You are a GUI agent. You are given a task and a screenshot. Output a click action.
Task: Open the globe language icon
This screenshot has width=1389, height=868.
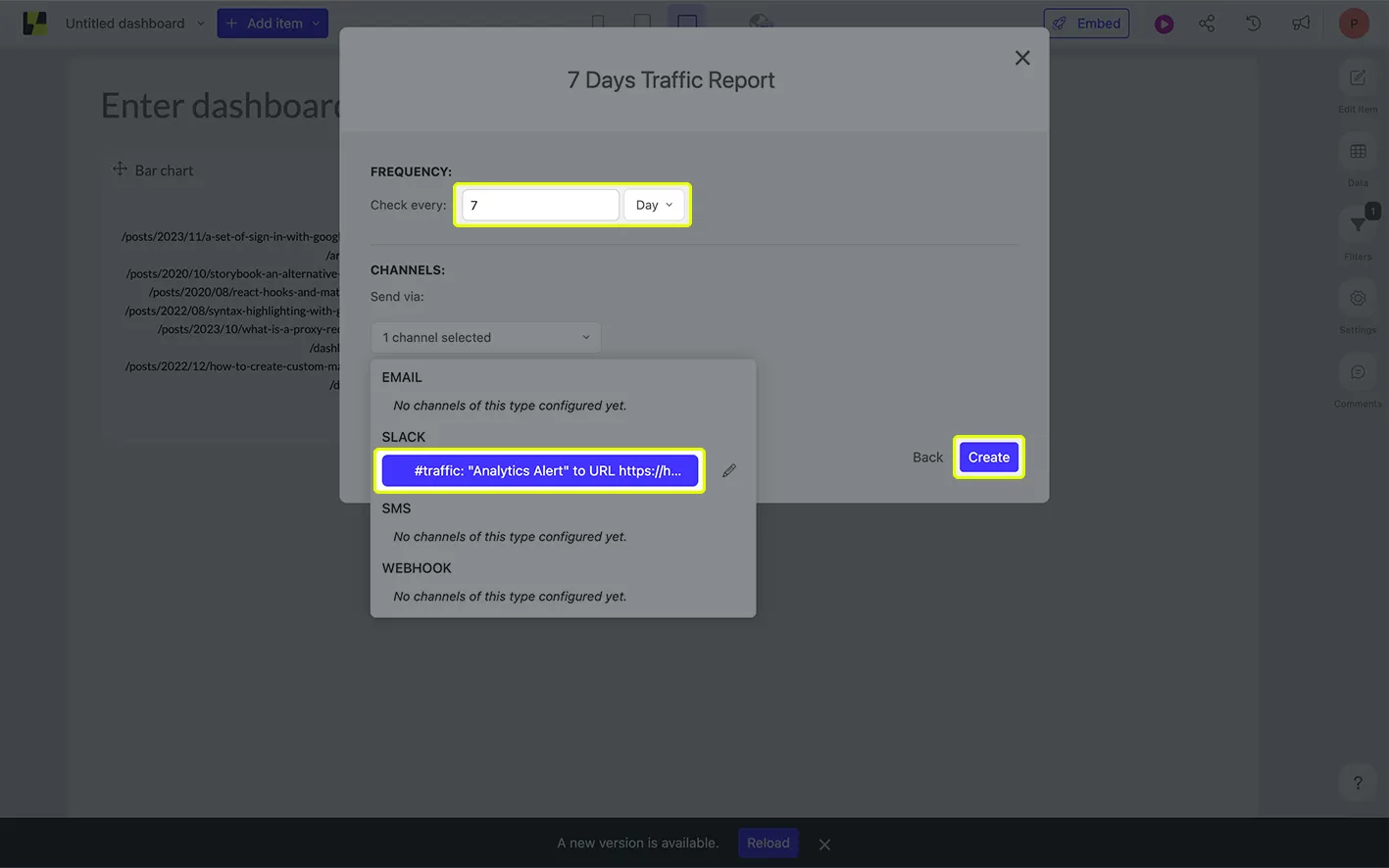[x=761, y=23]
